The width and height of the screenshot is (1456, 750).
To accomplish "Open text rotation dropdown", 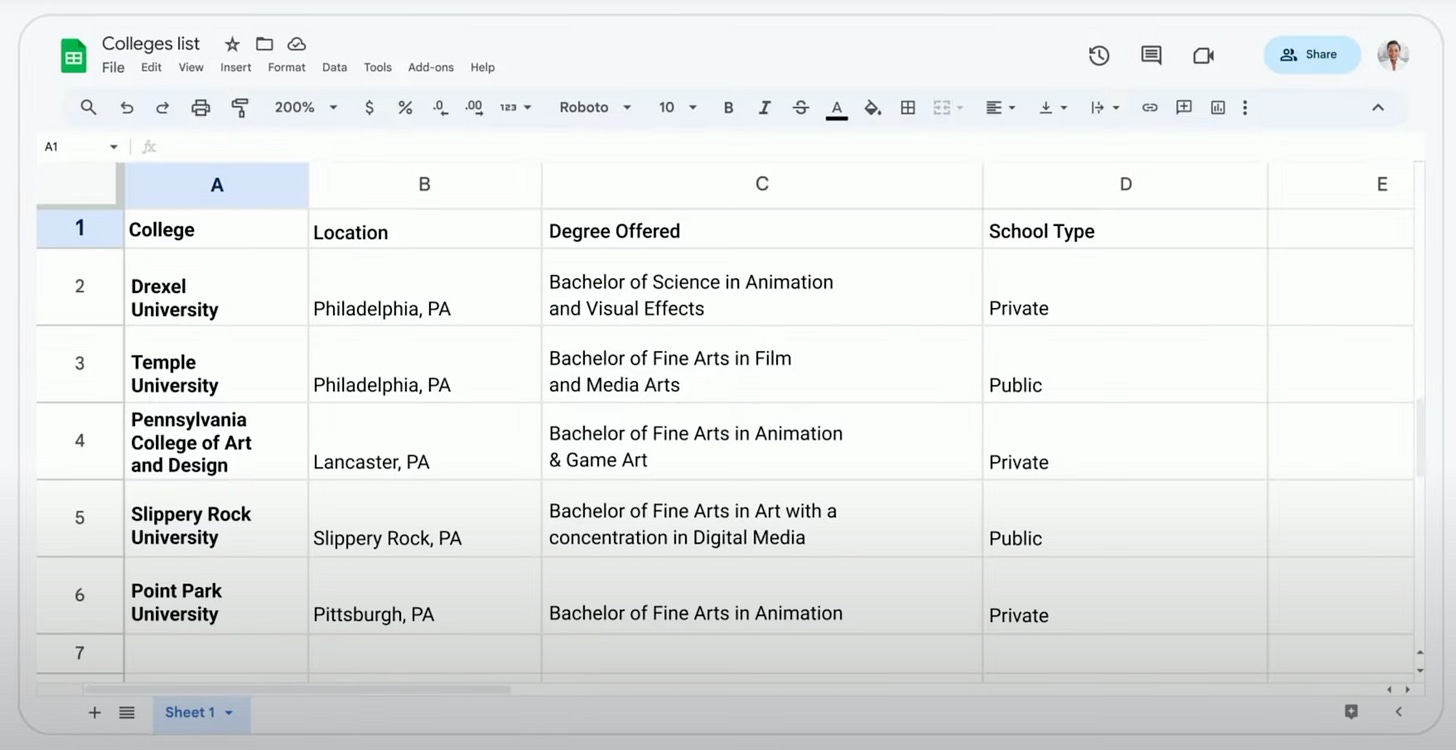I will (x=1104, y=107).
